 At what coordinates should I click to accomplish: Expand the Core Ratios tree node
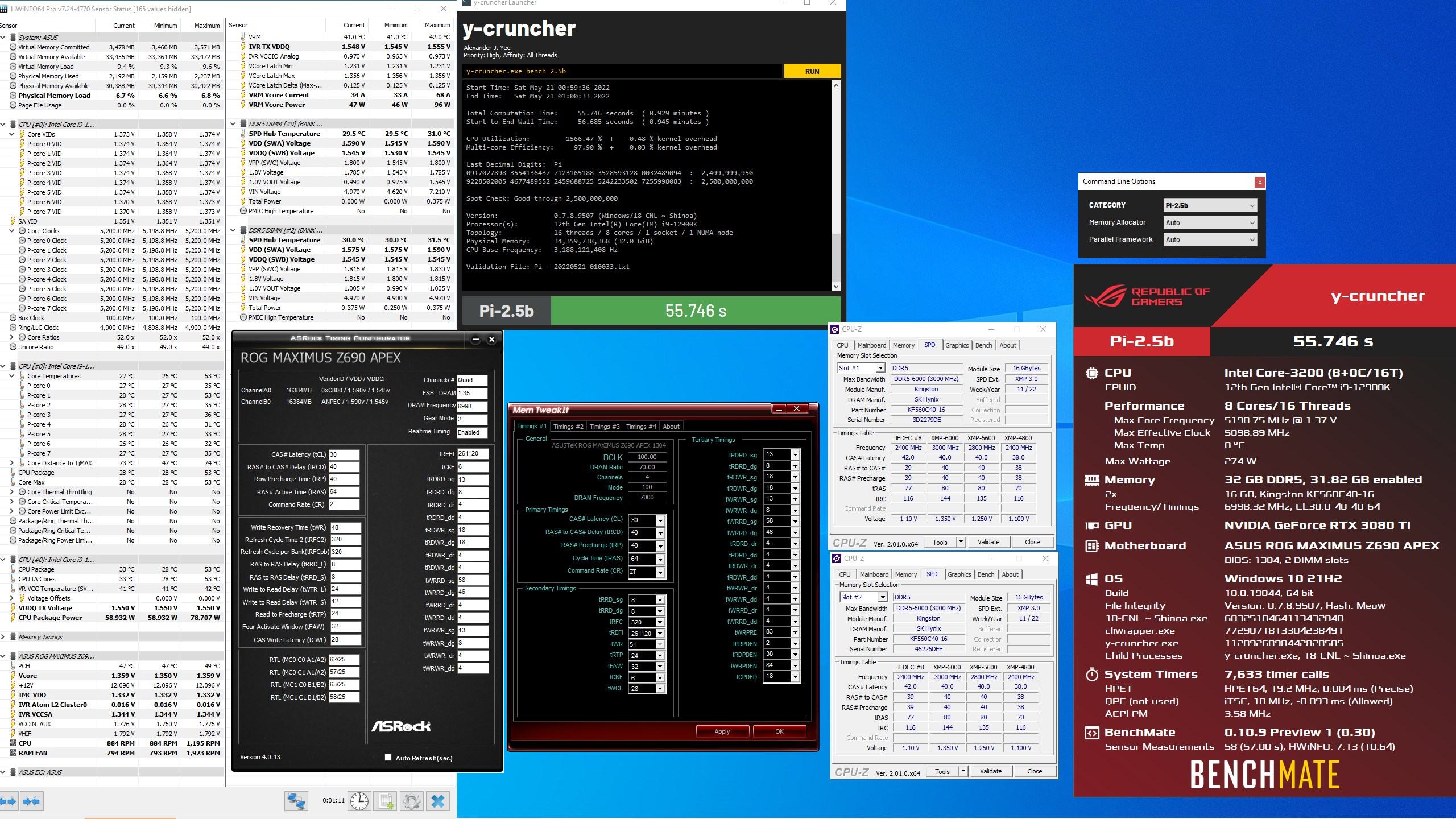click(11, 337)
